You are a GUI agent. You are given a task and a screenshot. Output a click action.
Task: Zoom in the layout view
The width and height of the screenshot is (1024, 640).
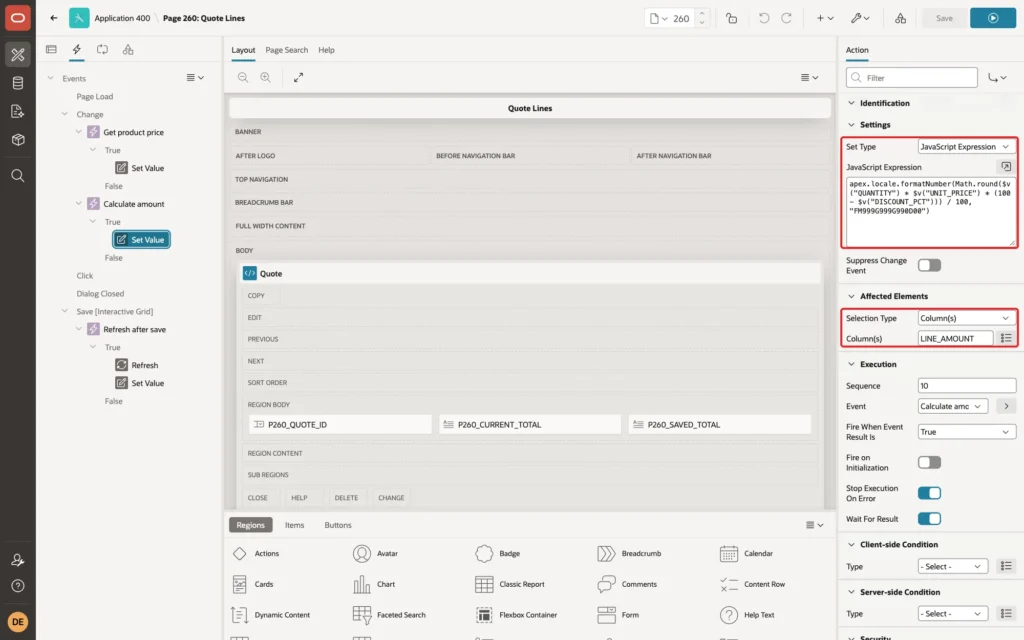pyautogui.click(x=266, y=77)
